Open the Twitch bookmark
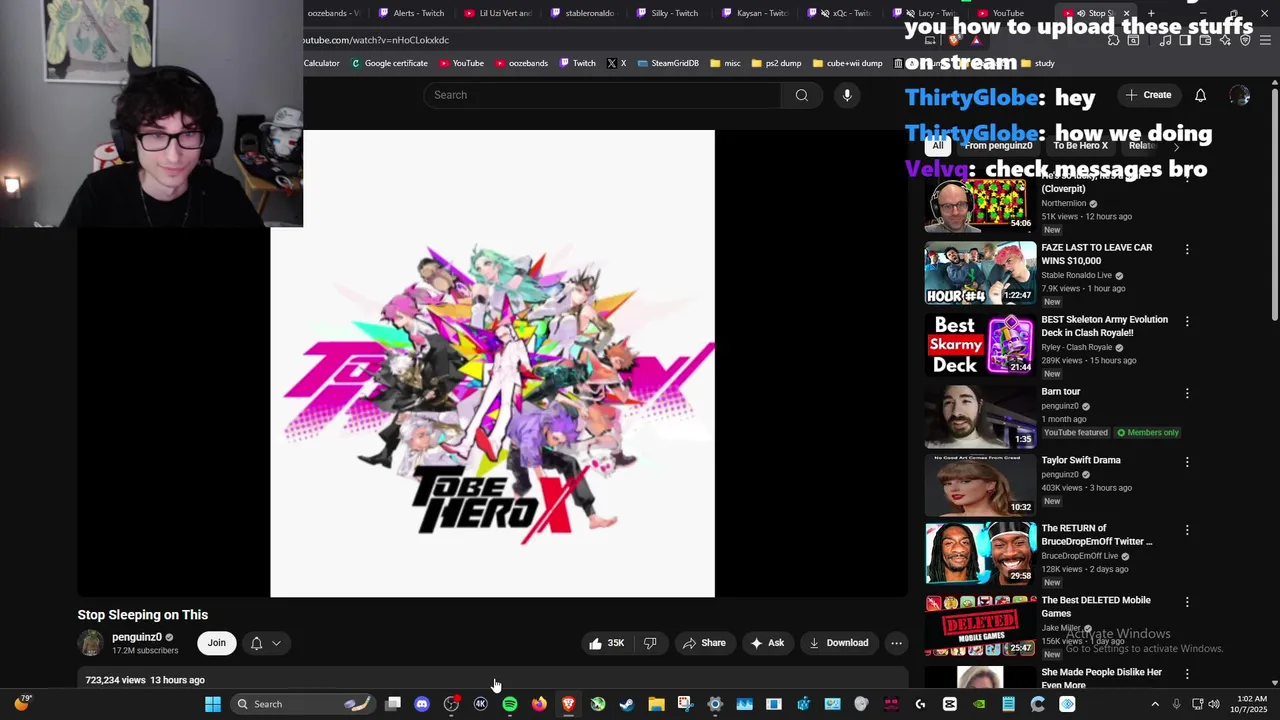 click(x=577, y=63)
